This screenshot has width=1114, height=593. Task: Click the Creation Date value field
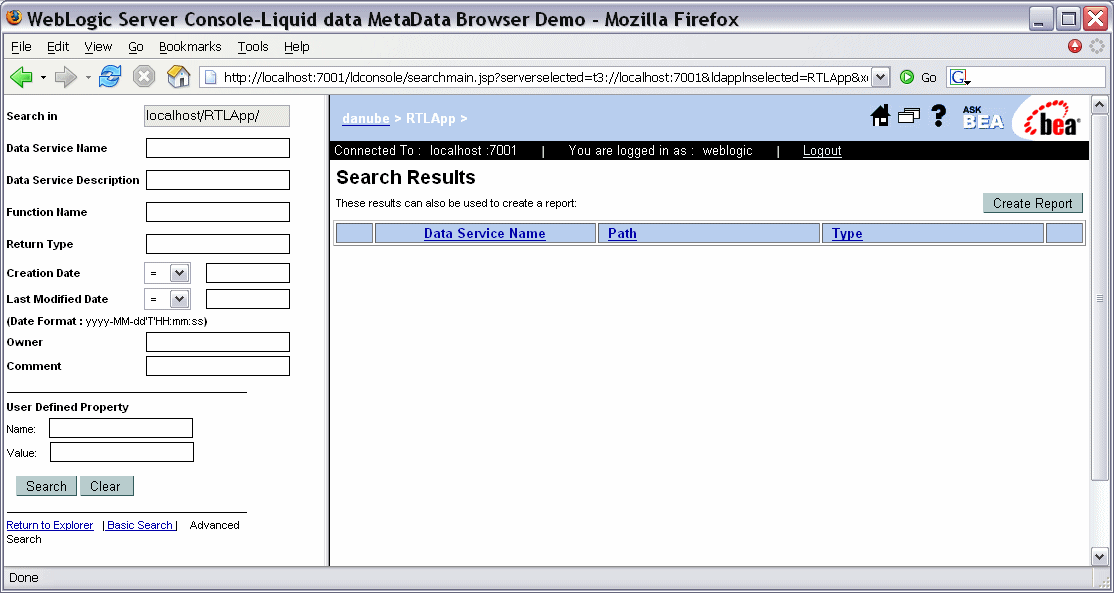[248, 273]
